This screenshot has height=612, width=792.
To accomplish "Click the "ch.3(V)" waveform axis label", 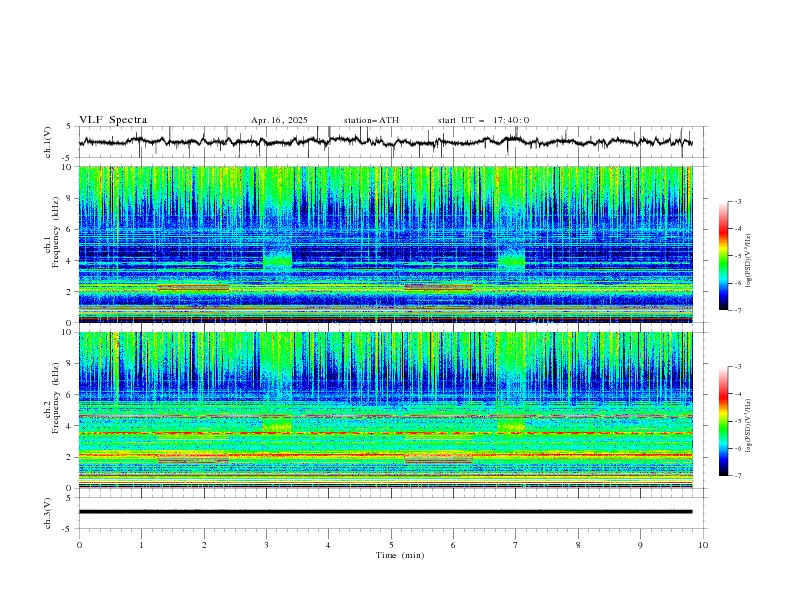I will point(48,513).
